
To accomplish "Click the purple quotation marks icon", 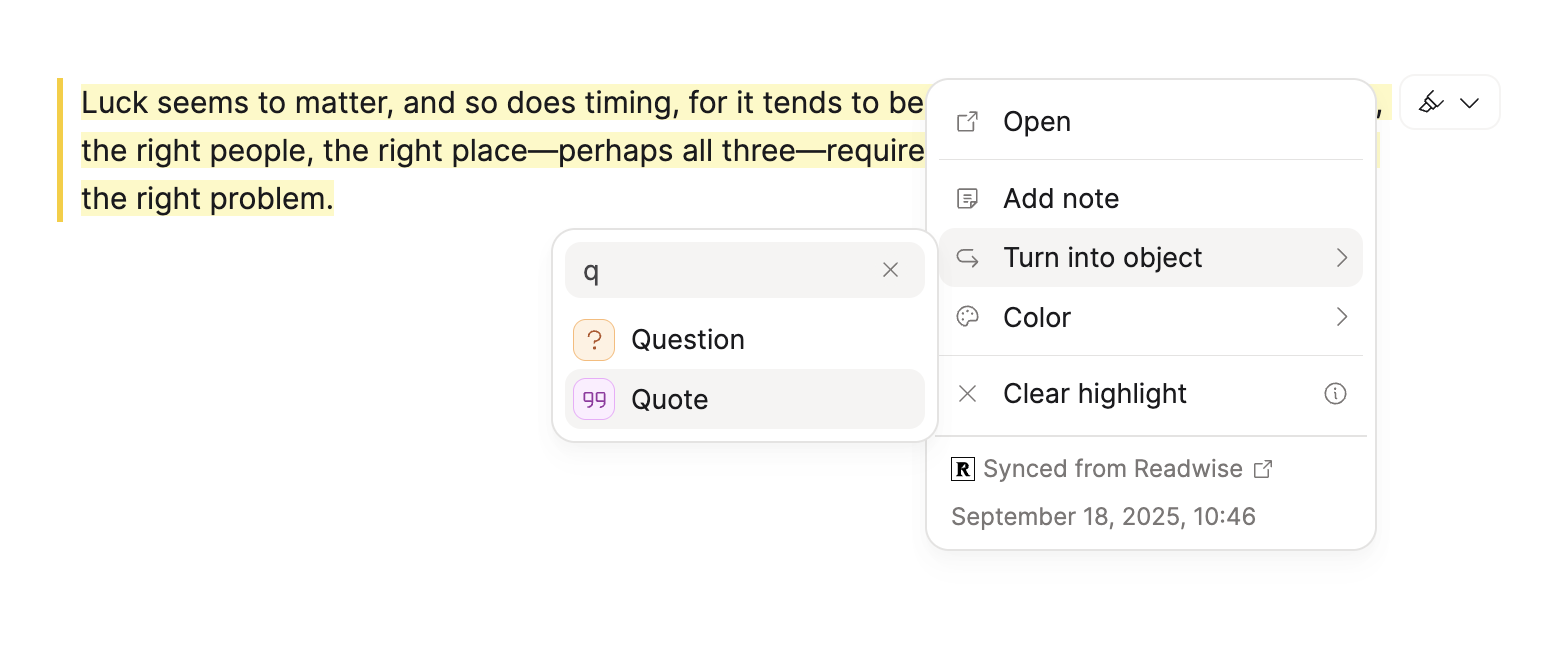I will (594, 400).
